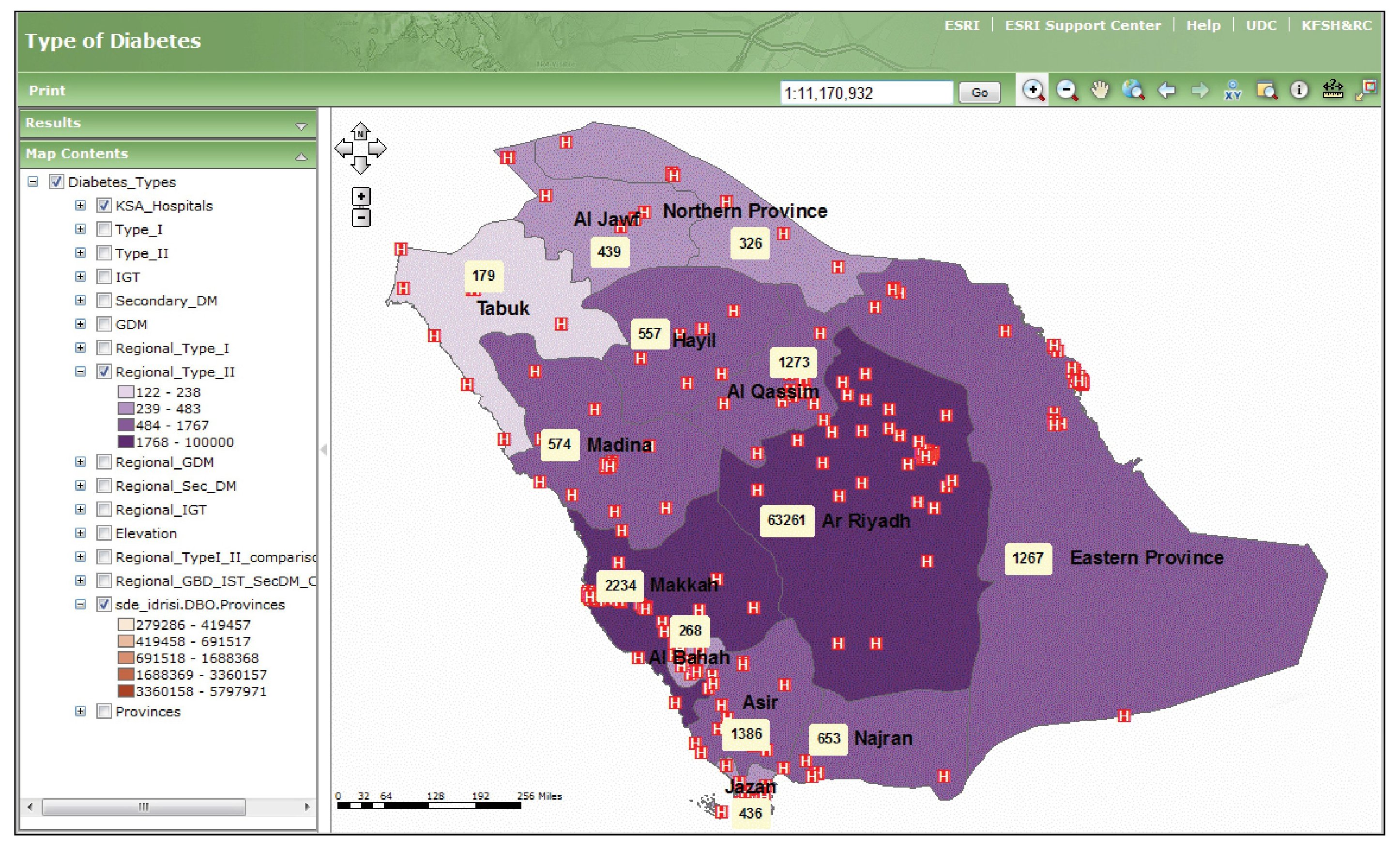Select the Zoom Out toolbar tool
This screenshot has width=1400, height=850.
click(x=1066, y=91)
